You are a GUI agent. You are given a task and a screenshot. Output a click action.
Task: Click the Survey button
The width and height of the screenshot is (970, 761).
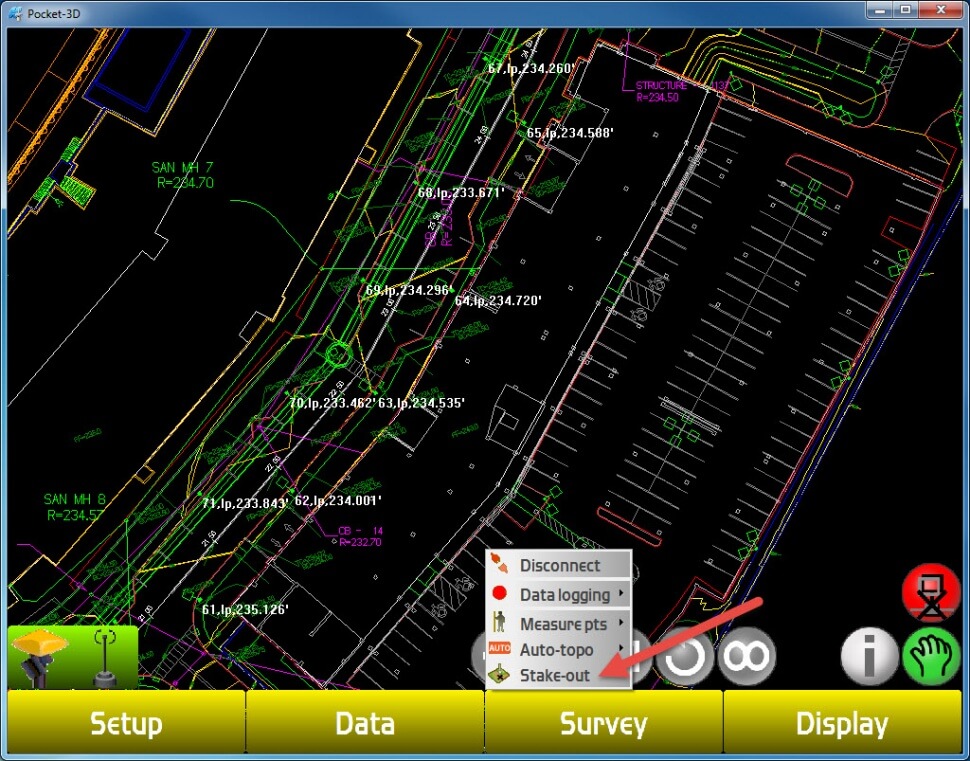click(603, 723)
